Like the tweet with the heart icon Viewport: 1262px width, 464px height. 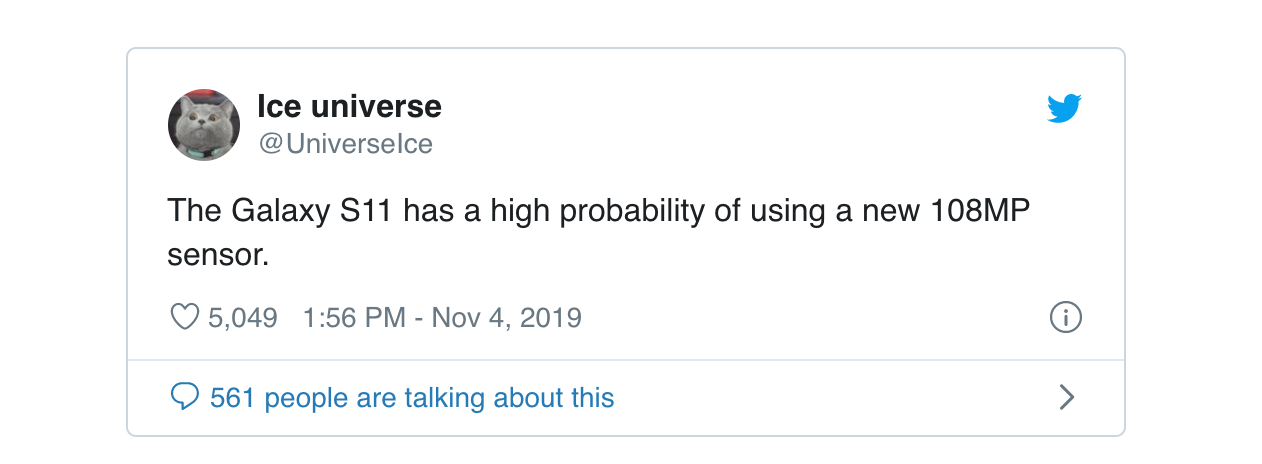click(186, 318)
